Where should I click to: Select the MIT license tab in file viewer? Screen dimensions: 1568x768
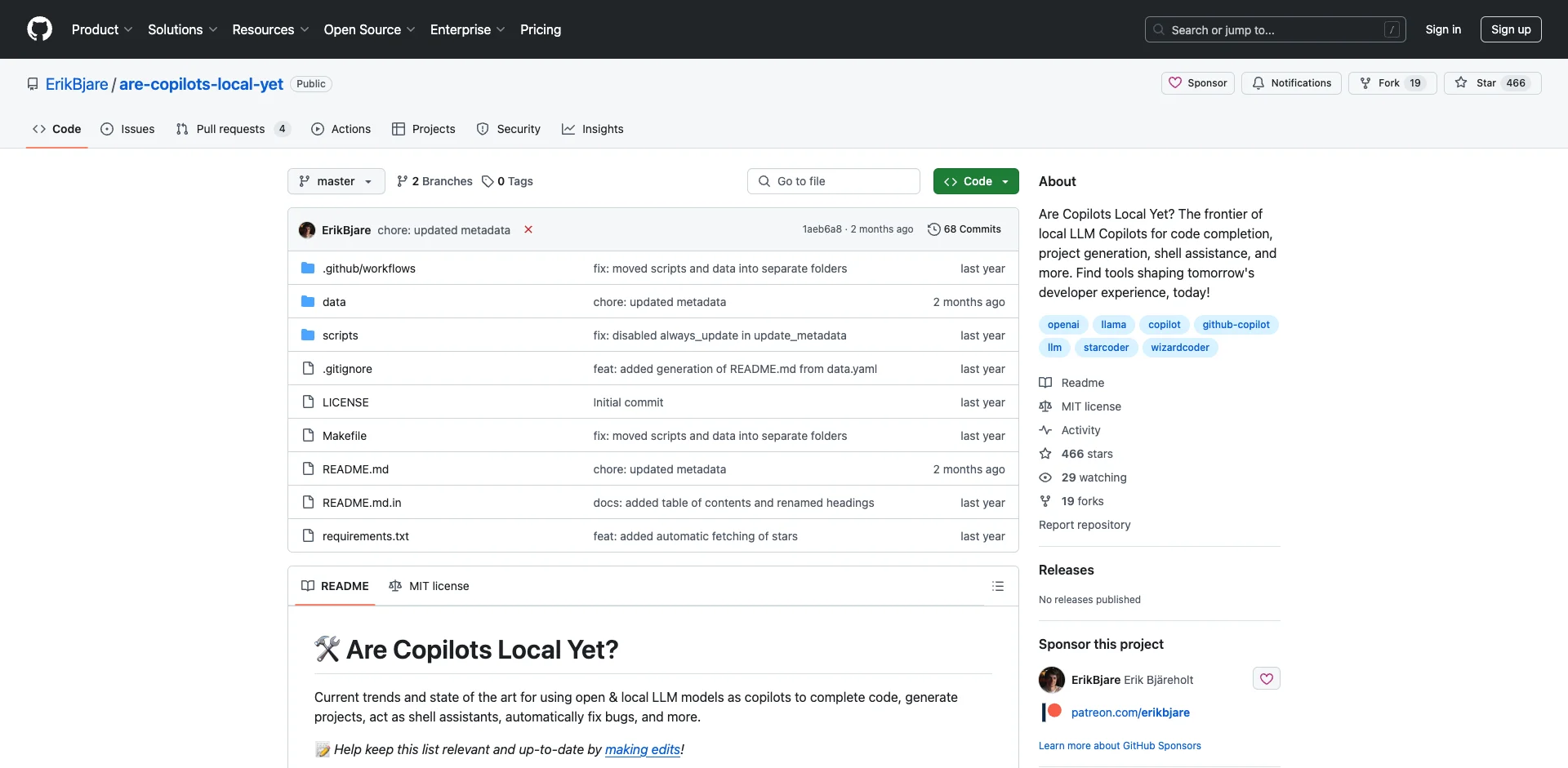(x=430, y=586)
